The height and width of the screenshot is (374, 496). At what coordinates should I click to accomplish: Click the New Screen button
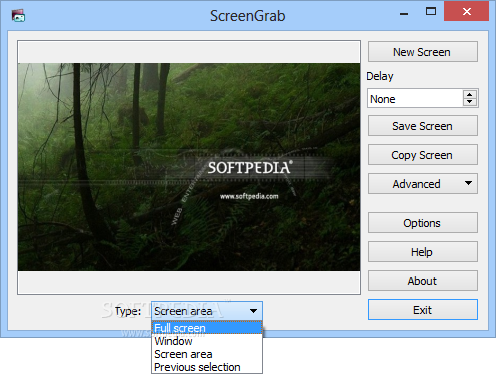[423, 52]
